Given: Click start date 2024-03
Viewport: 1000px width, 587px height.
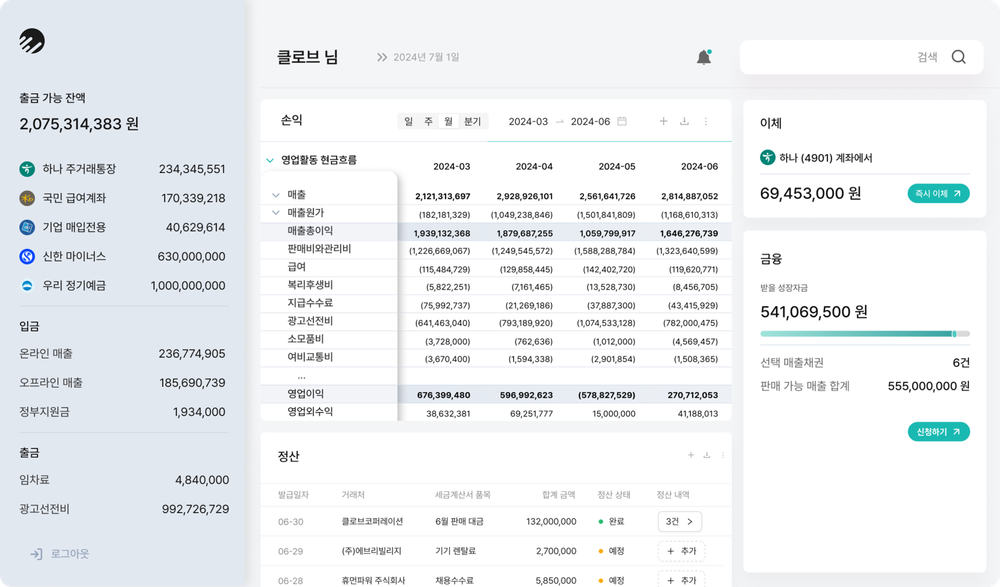Looking at the screenshot, I should click(x=528, y=121).
